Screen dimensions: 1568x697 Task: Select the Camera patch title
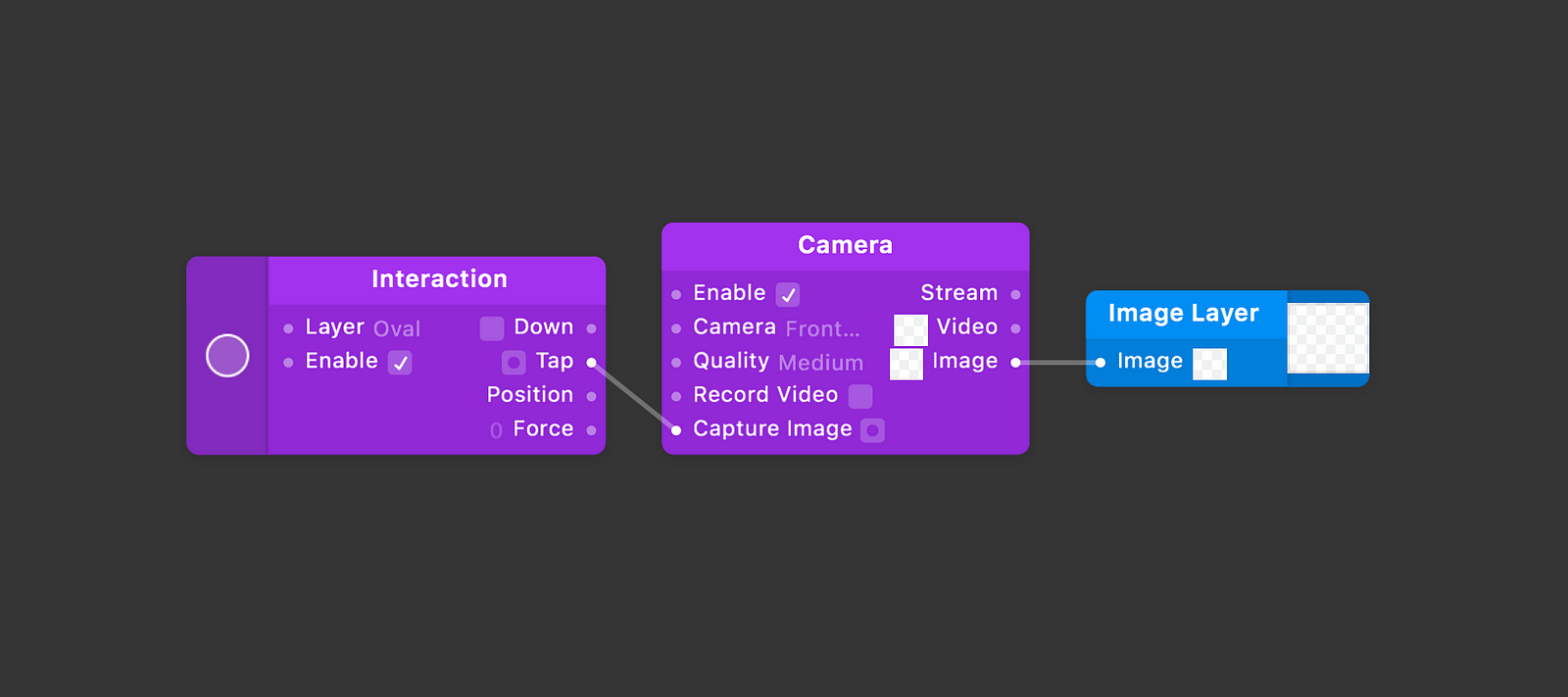point(846,245)
